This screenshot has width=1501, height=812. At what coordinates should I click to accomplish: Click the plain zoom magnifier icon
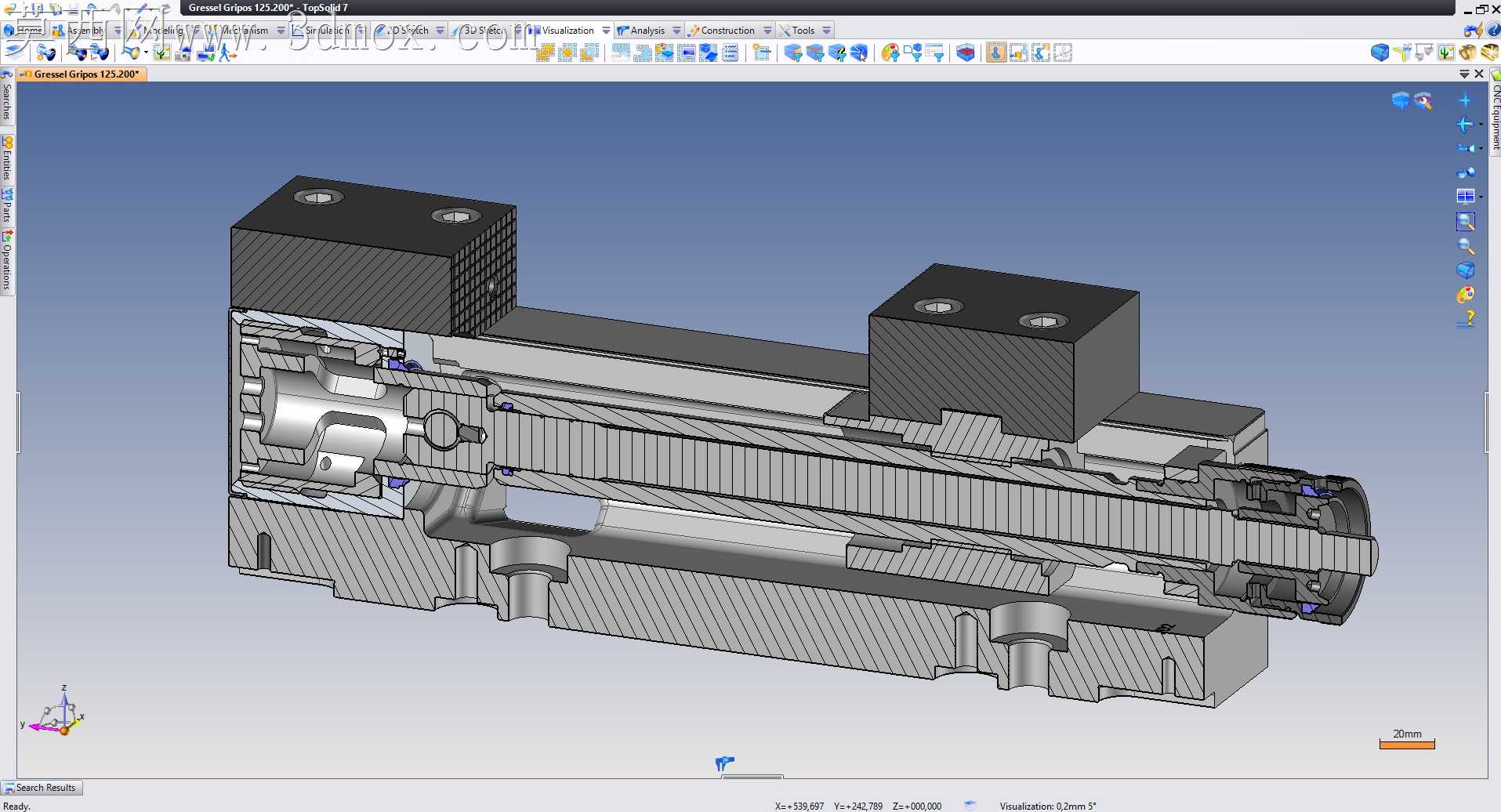pyautogui.click(x=1466, y=246)
